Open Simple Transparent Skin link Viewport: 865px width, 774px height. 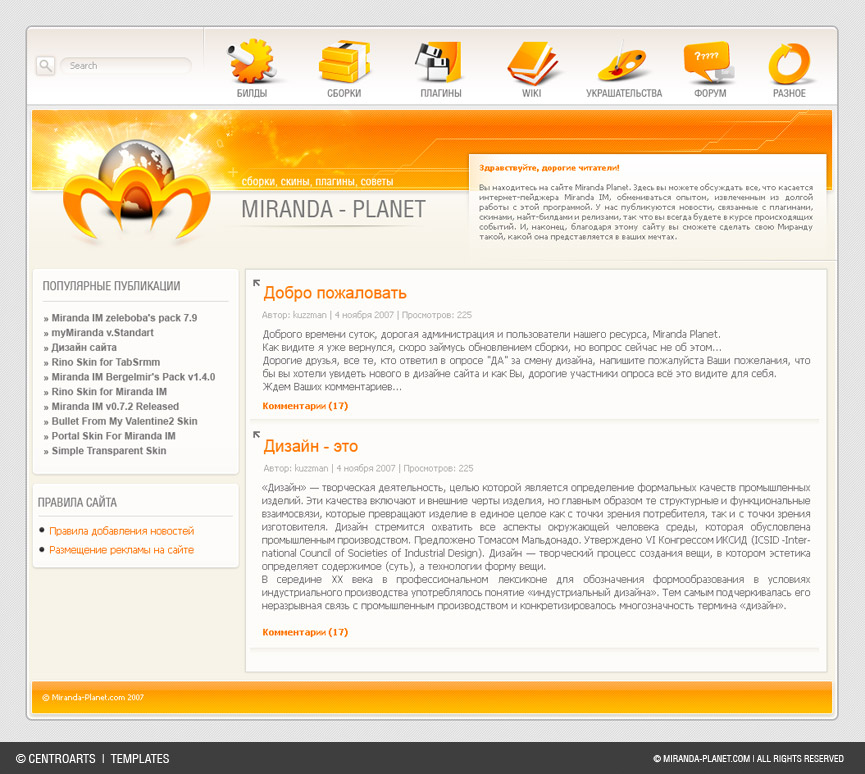click(x=109, y=451)
